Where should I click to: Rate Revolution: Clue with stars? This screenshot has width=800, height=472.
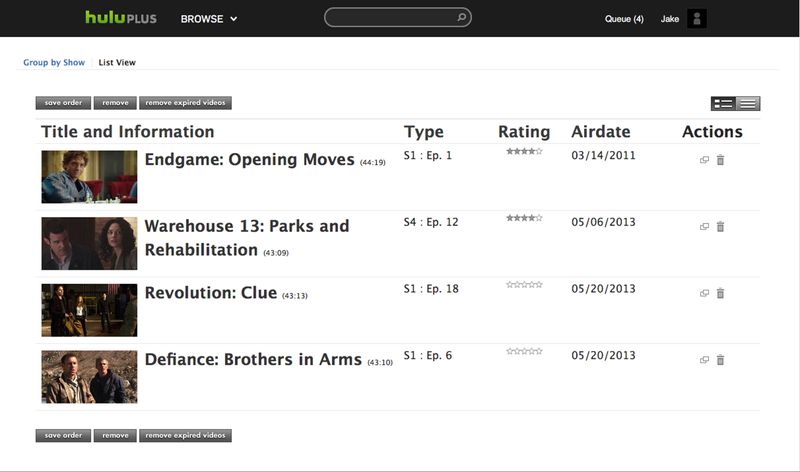[x=524, y=285]
